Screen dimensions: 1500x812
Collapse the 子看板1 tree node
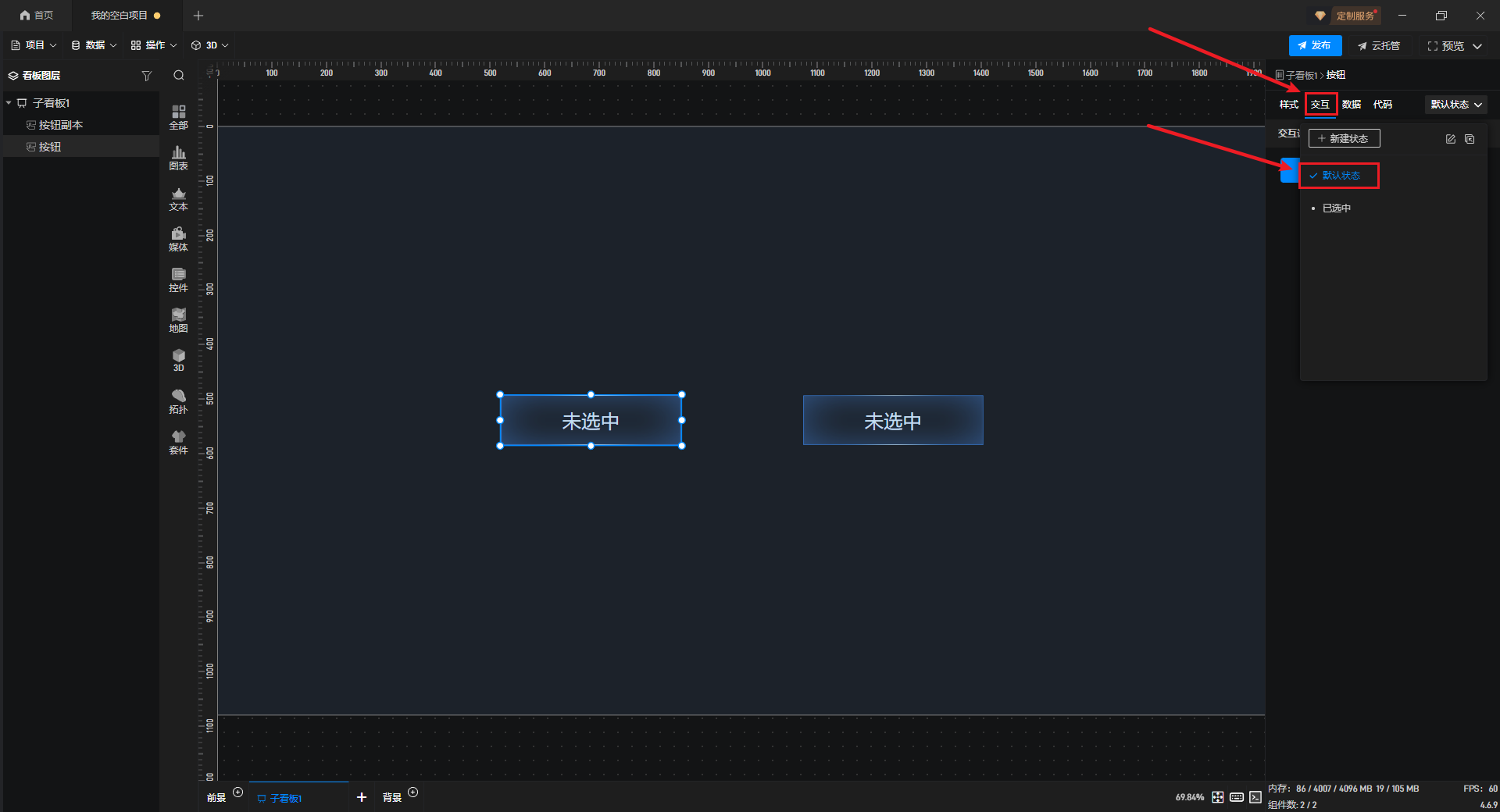coord(9,103)
